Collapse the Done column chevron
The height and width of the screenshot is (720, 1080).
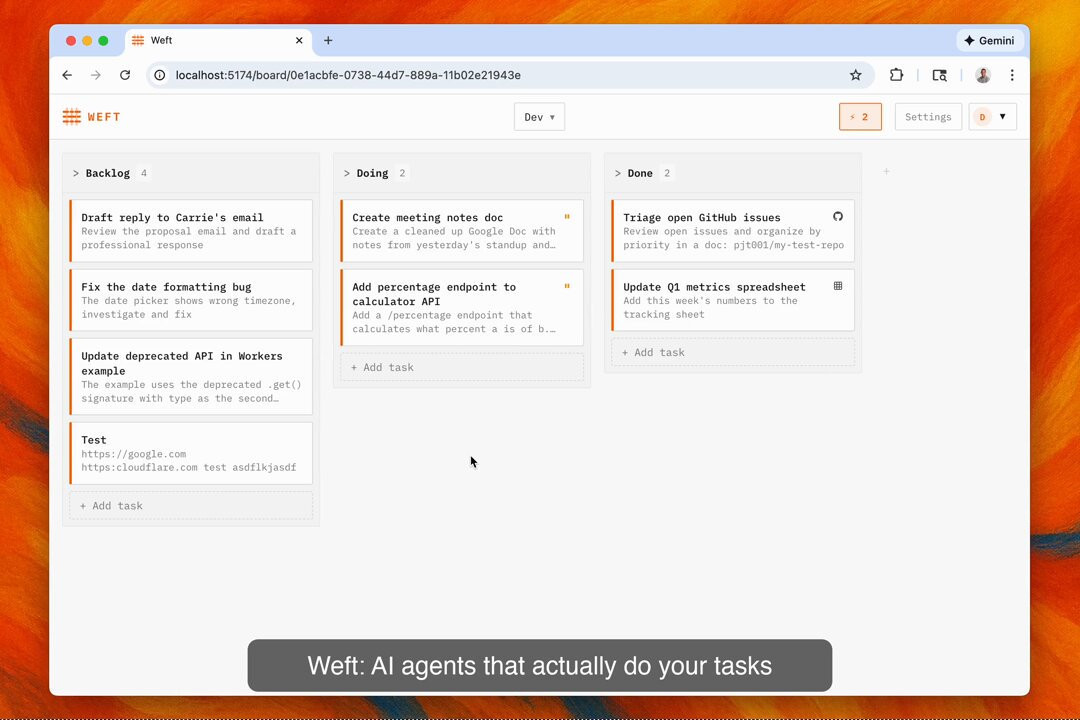click(618, 173)
